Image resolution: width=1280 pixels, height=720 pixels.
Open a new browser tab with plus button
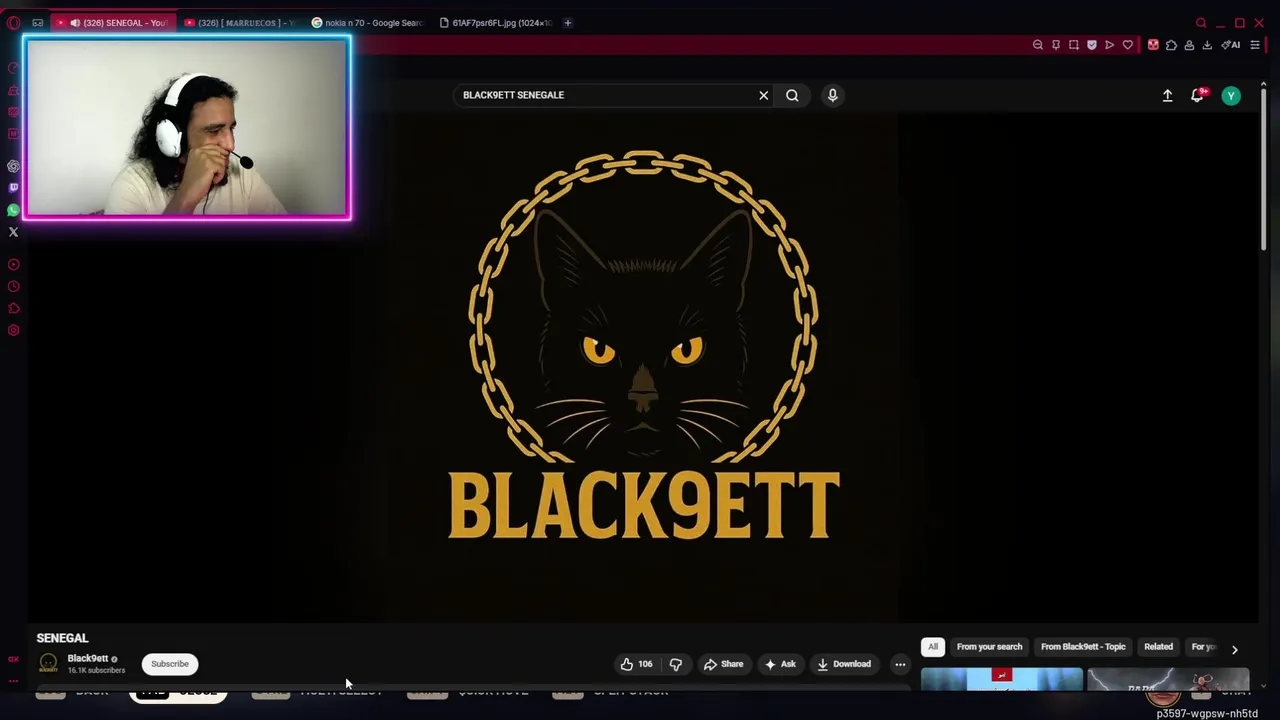tap(567, 23)
